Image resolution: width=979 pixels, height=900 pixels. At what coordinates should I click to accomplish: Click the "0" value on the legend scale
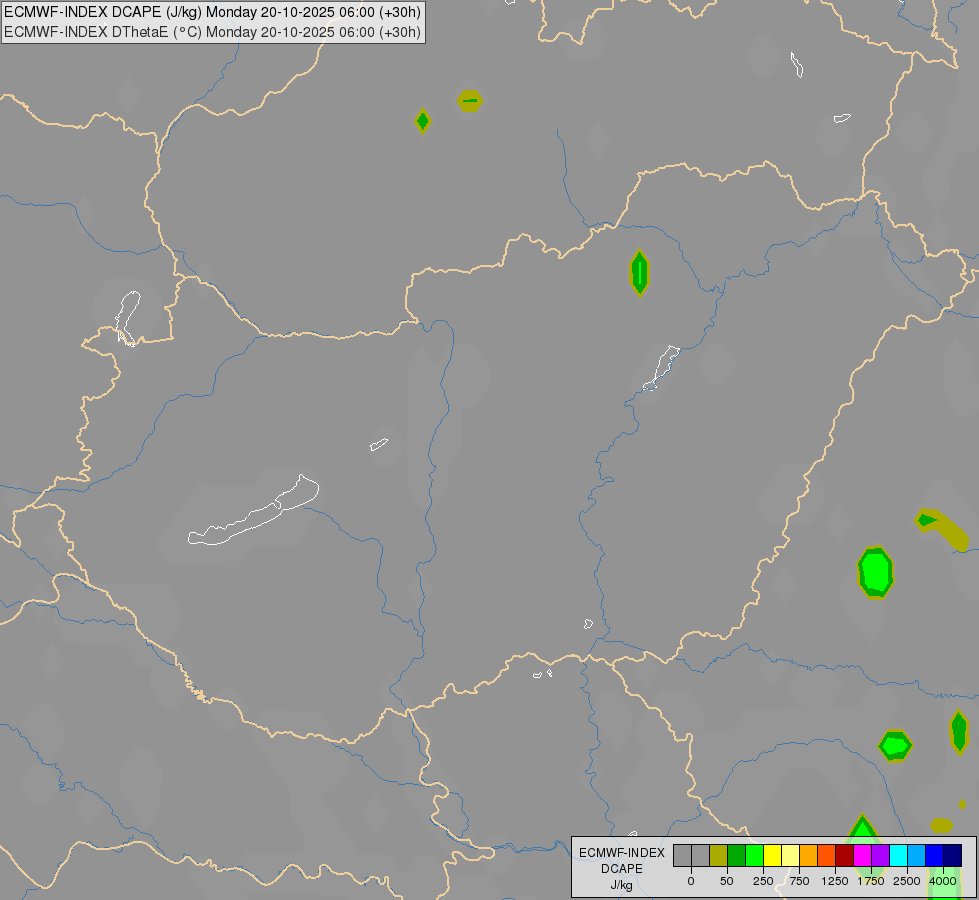point(691,881)
